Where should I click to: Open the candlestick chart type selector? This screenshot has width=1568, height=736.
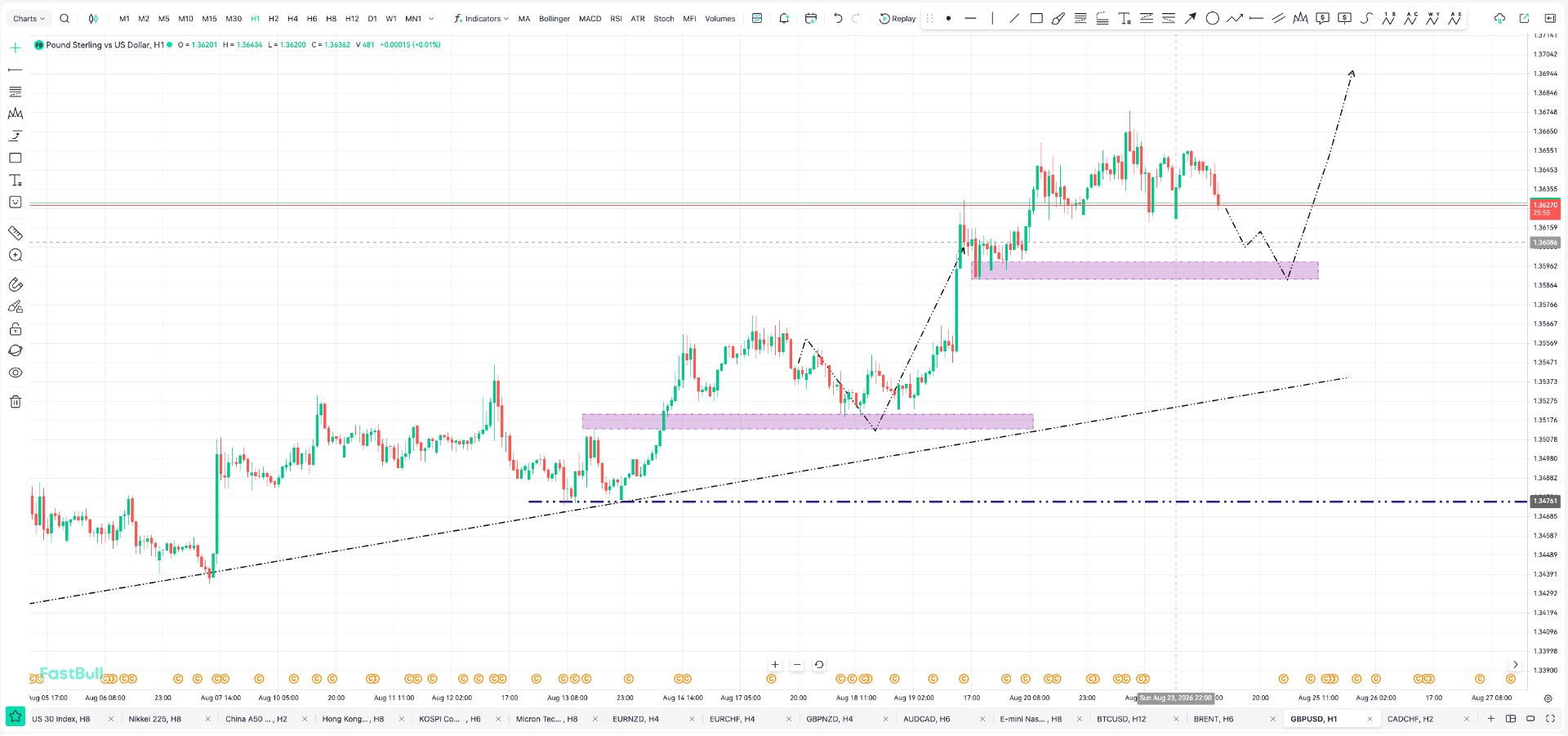click(x=93, y=18)
